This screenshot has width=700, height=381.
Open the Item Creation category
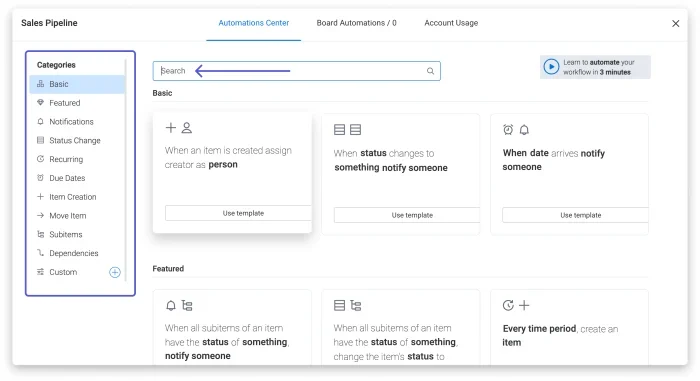77,197
